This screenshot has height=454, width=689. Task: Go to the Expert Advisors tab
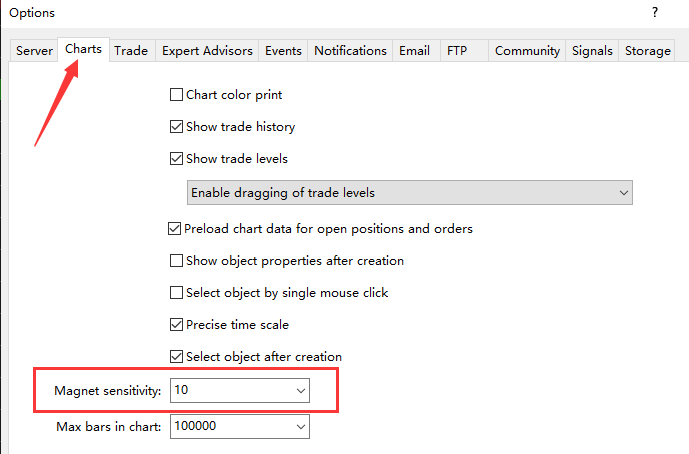pyautogui.click(x=207, y=51)
